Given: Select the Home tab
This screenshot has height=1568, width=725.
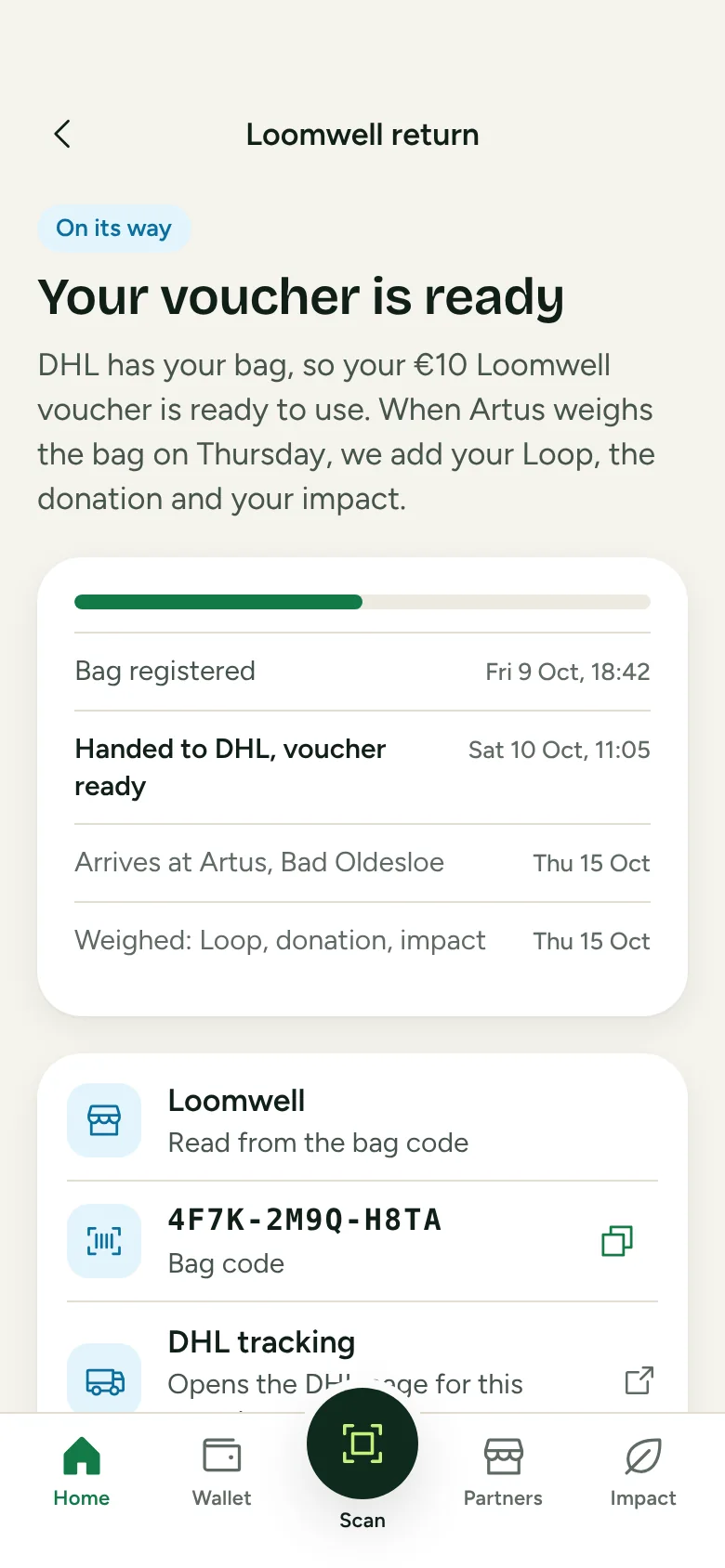Looking at the screenshot, I should 82,1471.
